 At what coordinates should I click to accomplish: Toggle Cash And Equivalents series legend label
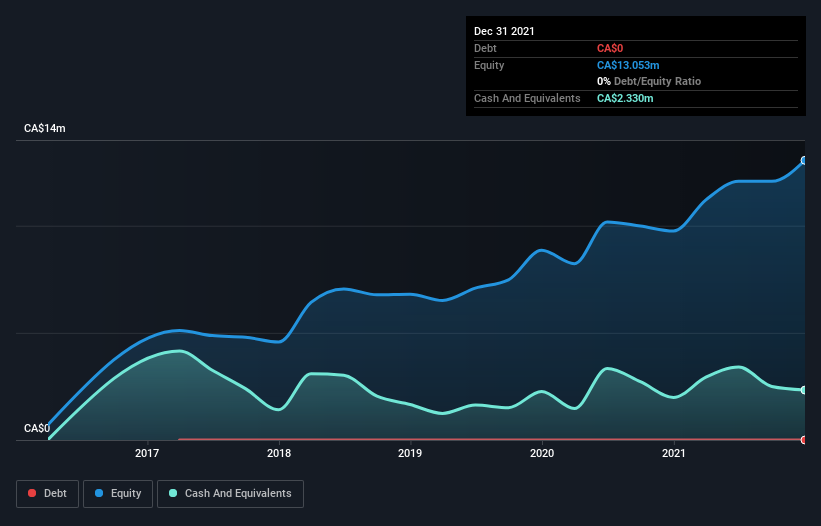(x=238, y=493)
